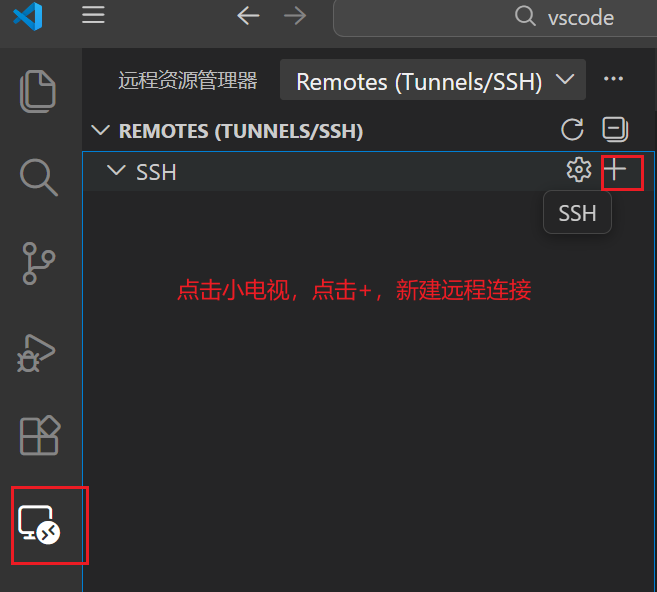
Task: Open the Explorer files icon
Action: coord(38,91)
